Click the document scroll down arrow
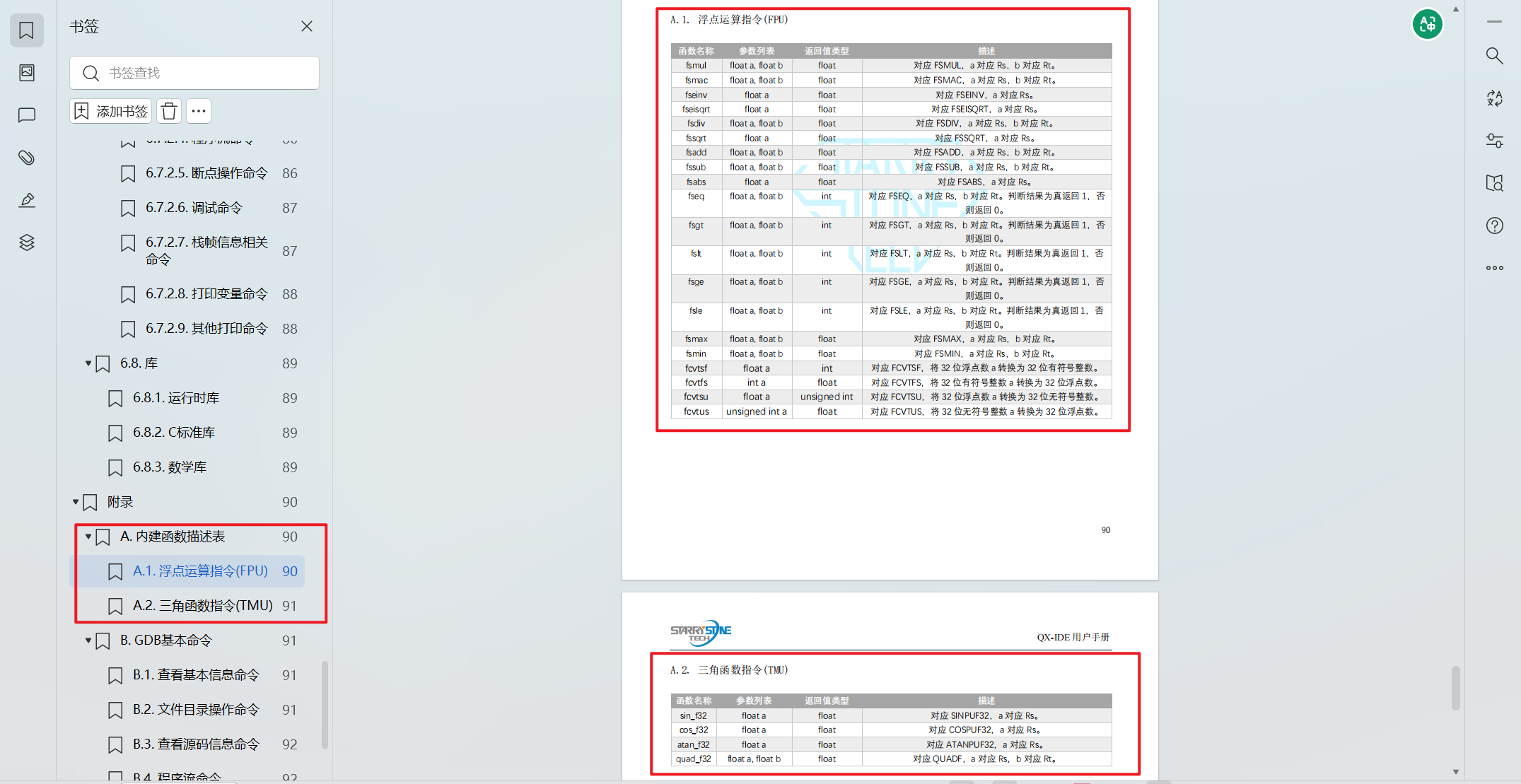 [x=1455, y=772]
